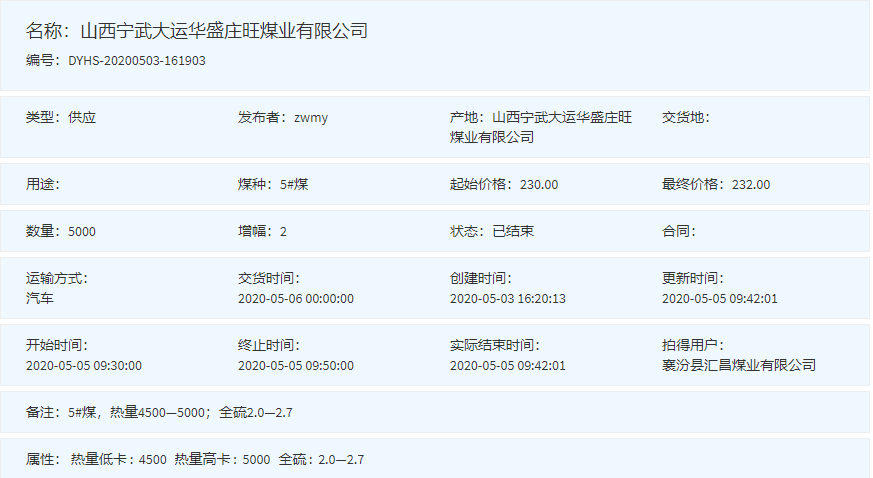The height and width of the screenshot is (478, 873).
Task: Click the attribute 热量高卡 value 5000
Action: [x=256, y=460]
